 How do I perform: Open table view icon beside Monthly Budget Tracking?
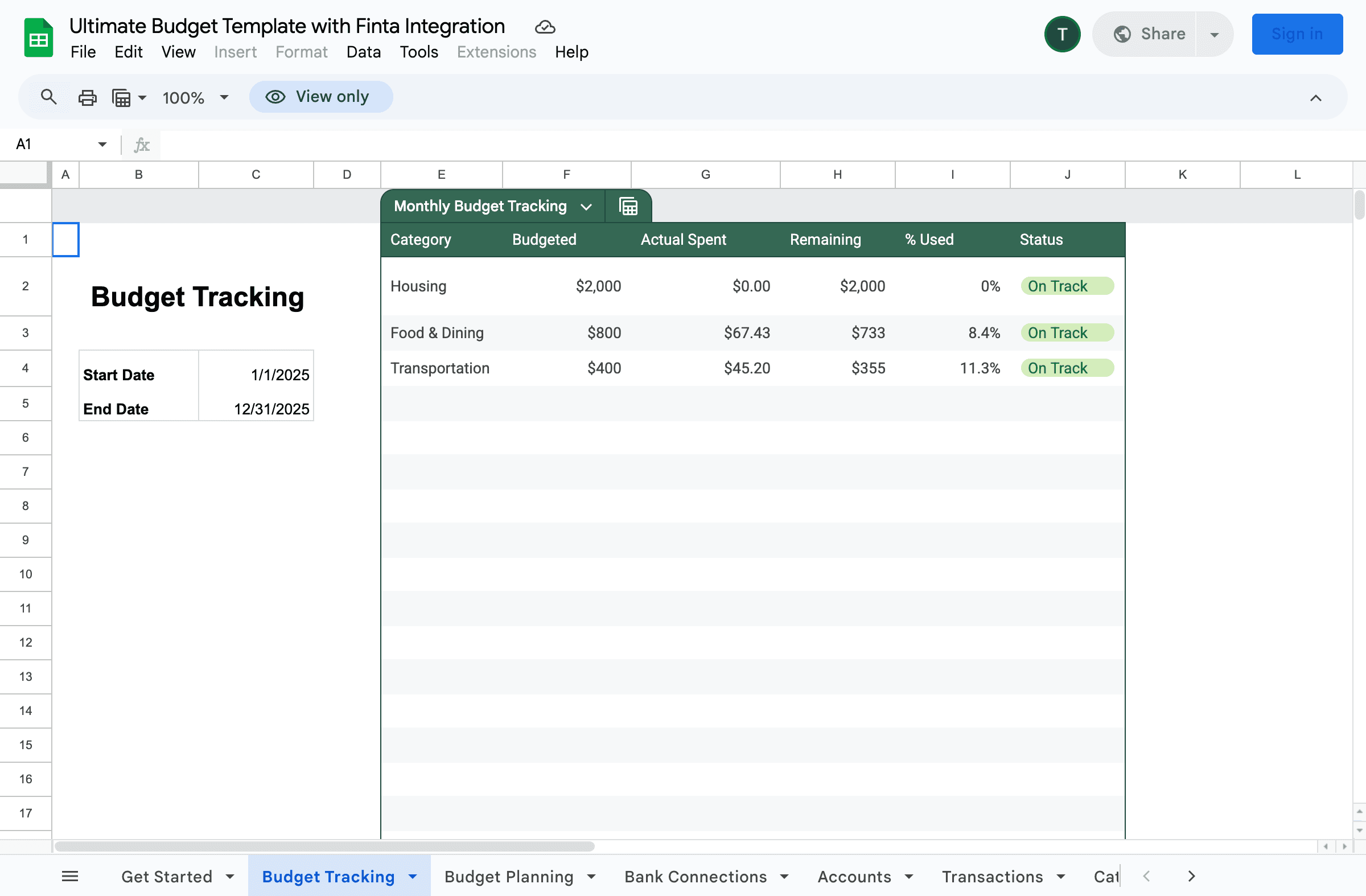(628, 206)
